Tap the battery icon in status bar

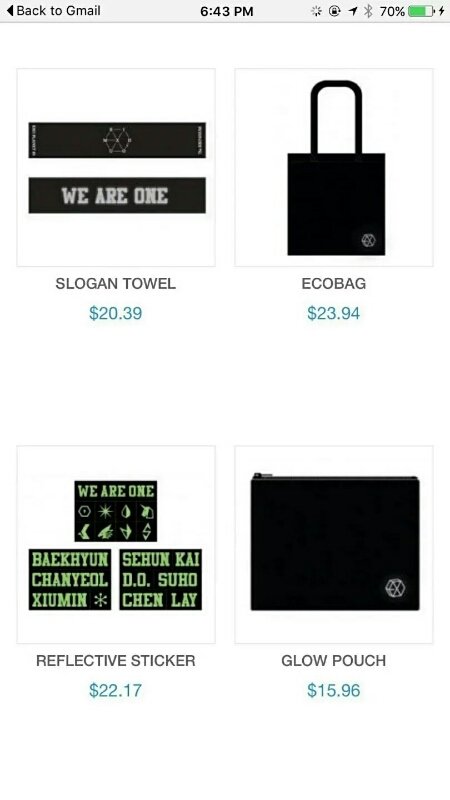(422, 11)
